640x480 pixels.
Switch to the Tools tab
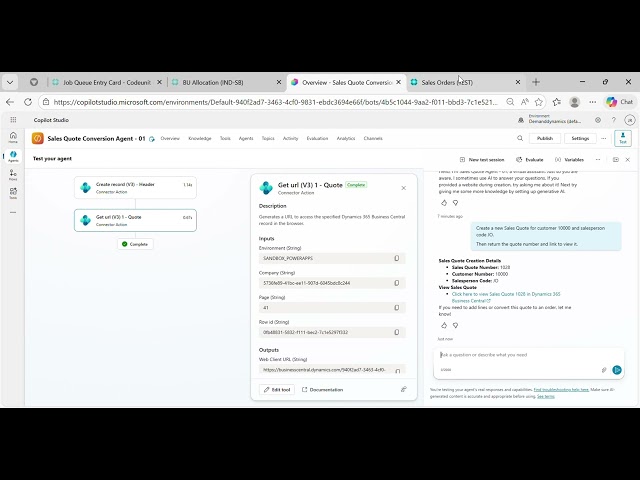[x=225, y=138]
